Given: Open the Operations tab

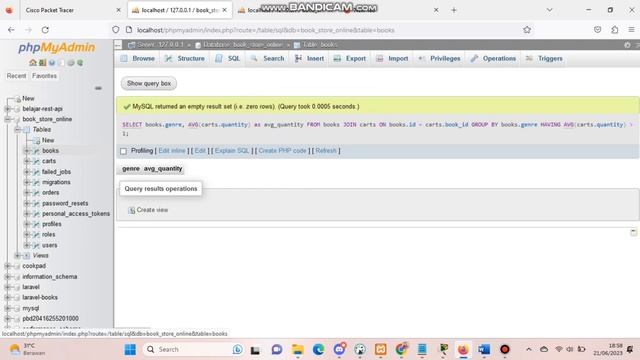Looking at the screenshot, I should tap(493, 59).
